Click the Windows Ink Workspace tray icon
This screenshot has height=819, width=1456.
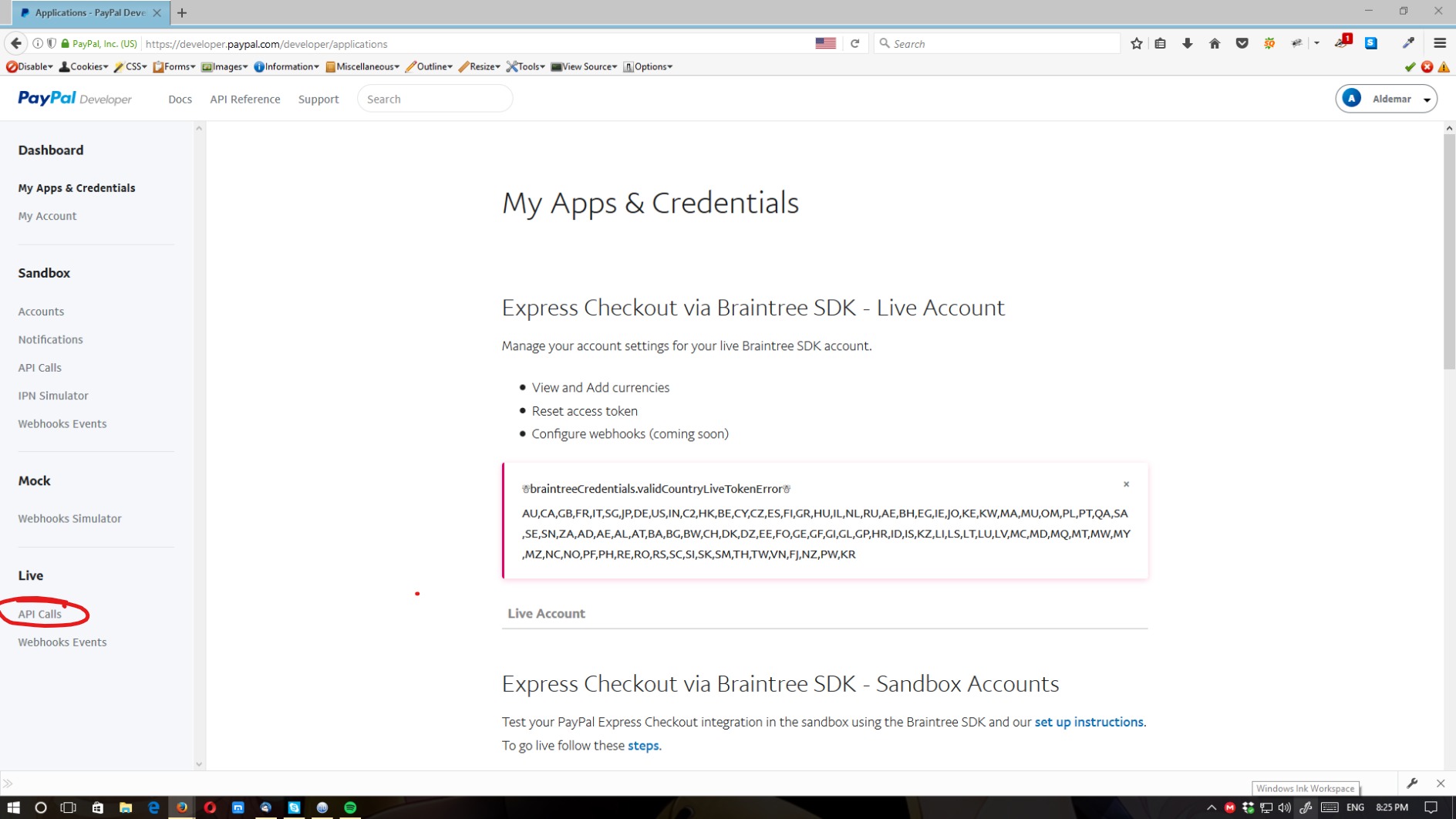1306,807
